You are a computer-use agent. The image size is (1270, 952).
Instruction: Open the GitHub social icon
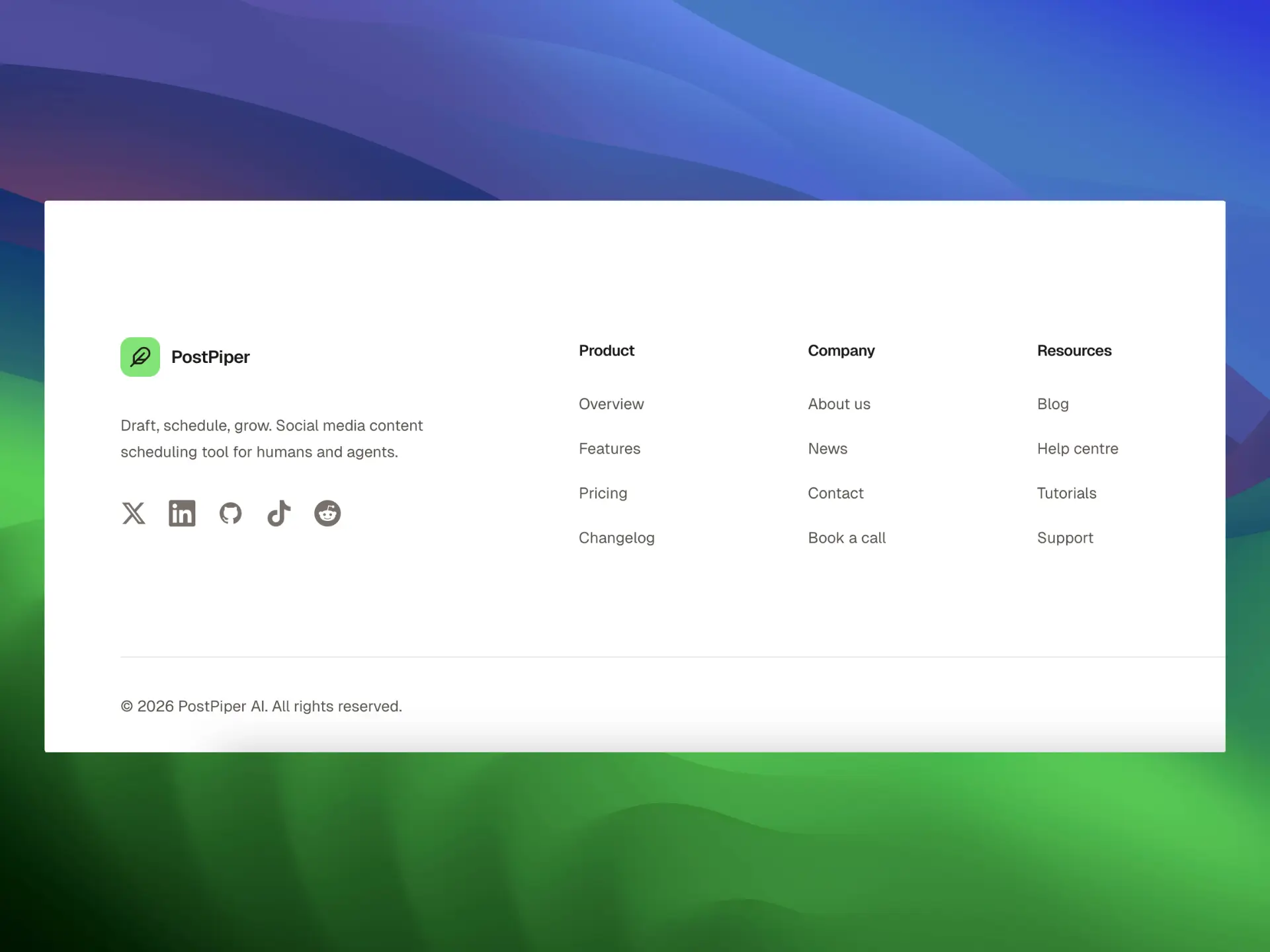click(x=230, y=513)
